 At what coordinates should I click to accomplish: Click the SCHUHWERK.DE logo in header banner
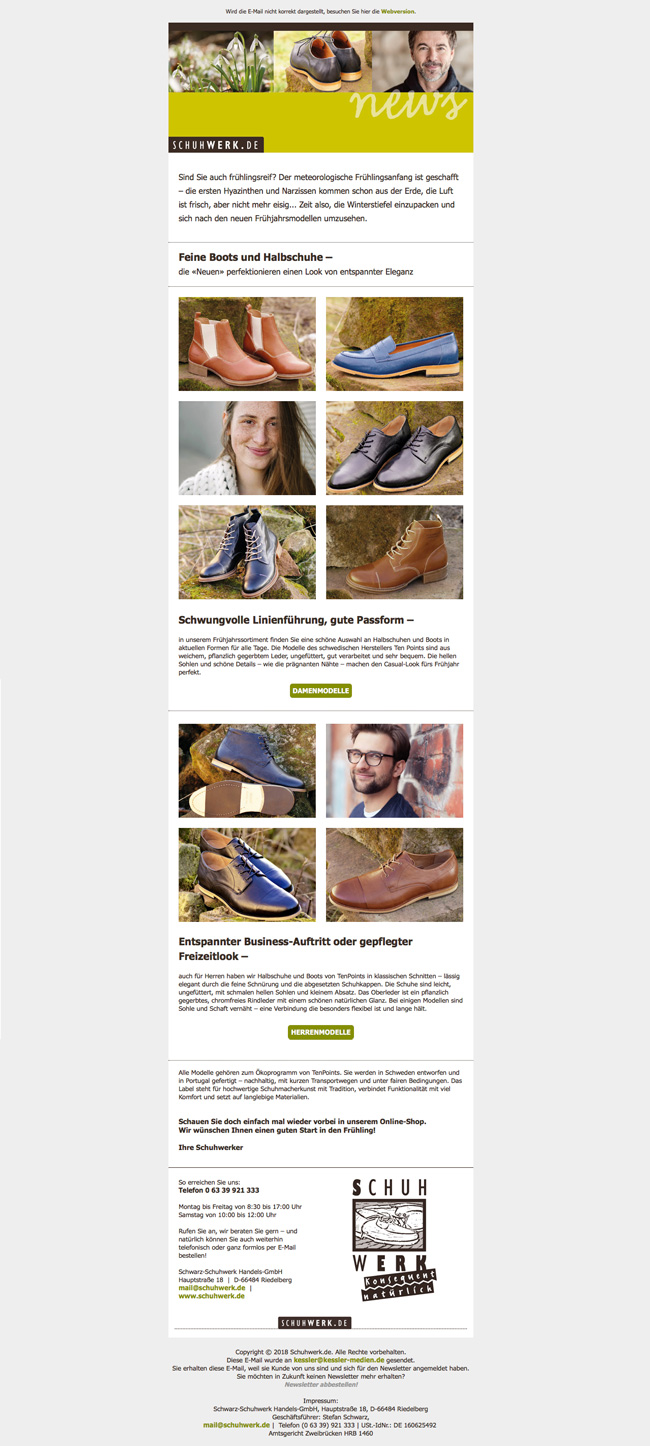216,145
